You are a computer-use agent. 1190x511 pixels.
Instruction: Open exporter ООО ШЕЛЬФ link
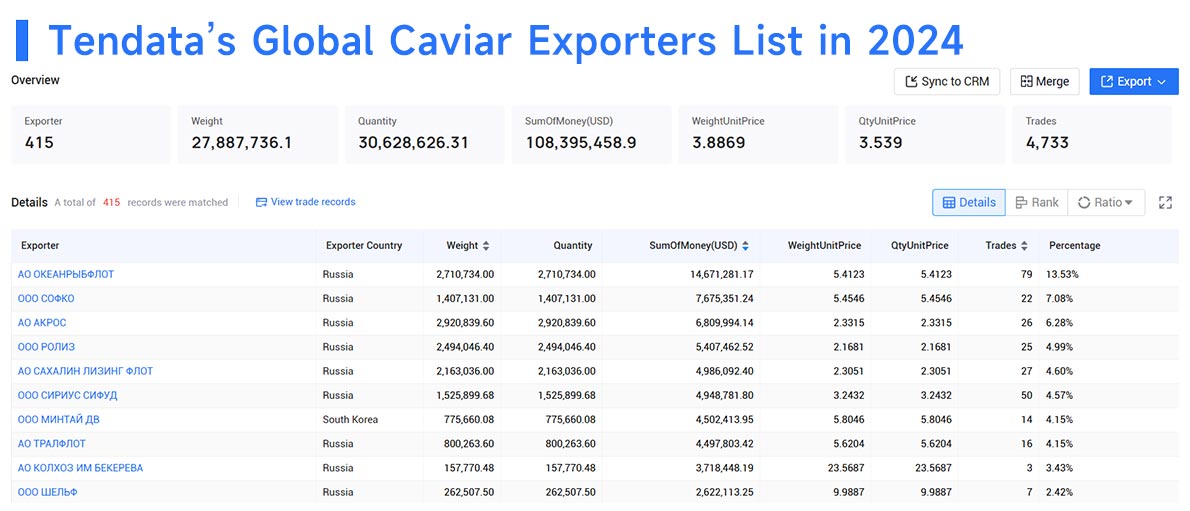[x=48, y=492]
